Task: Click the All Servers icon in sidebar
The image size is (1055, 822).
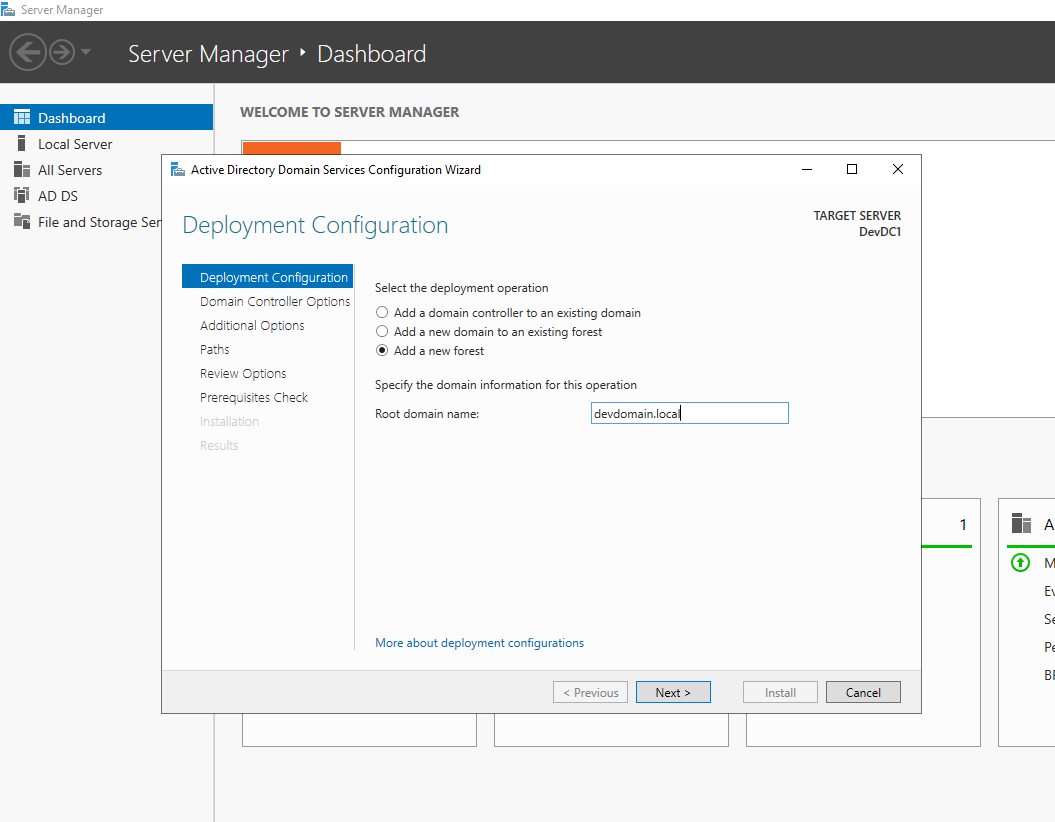Action: tap(22, 170)
